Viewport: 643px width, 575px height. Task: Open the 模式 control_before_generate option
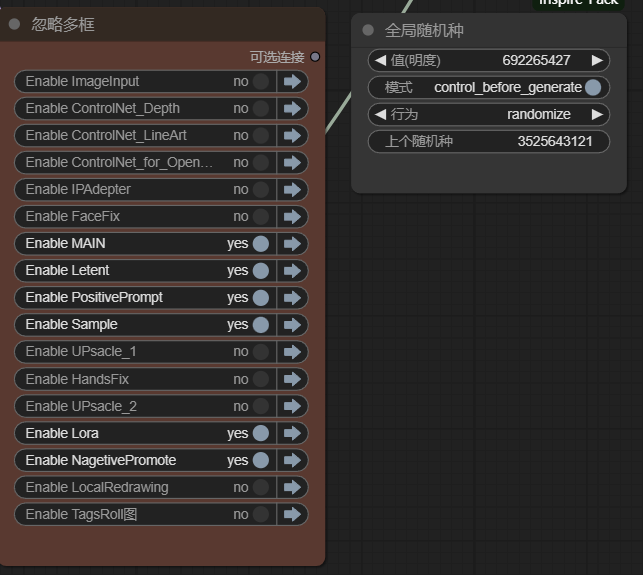488,87
